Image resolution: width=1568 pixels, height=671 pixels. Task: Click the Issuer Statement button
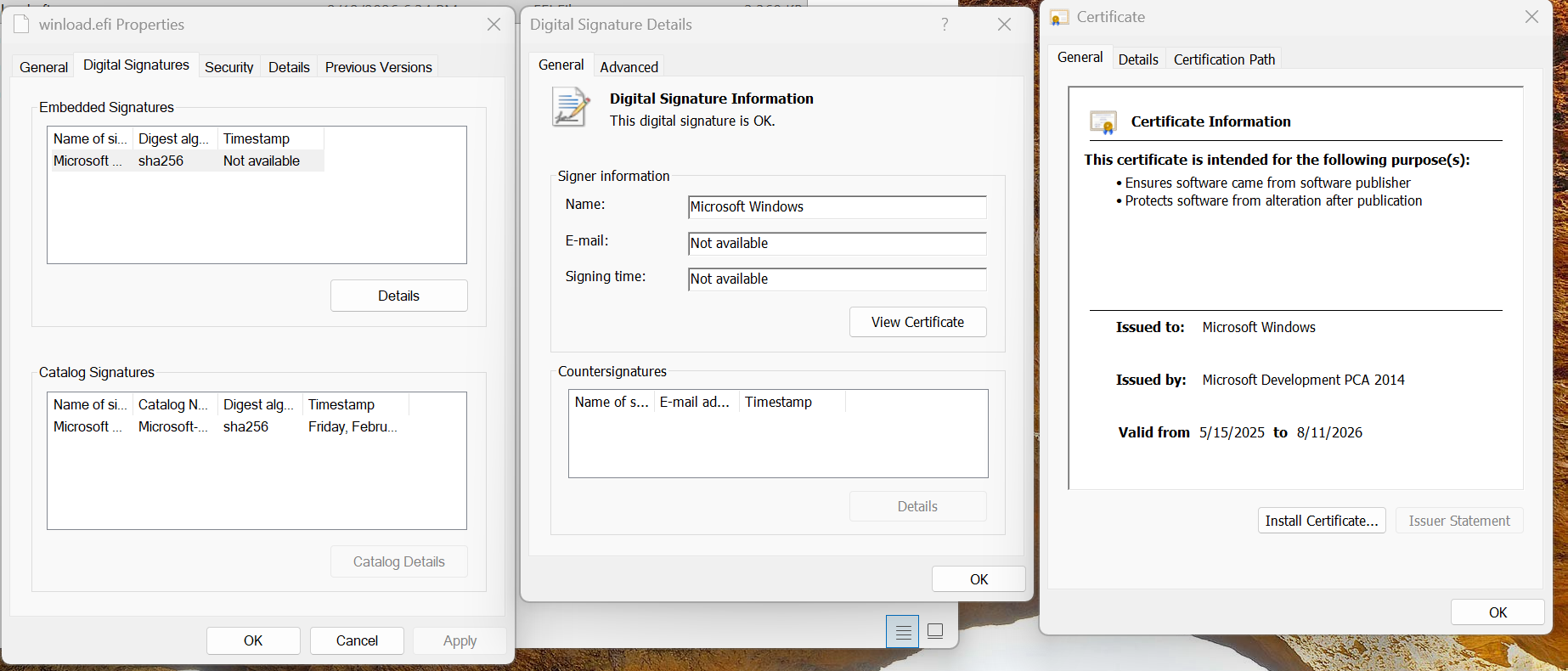click(1459, 521)
